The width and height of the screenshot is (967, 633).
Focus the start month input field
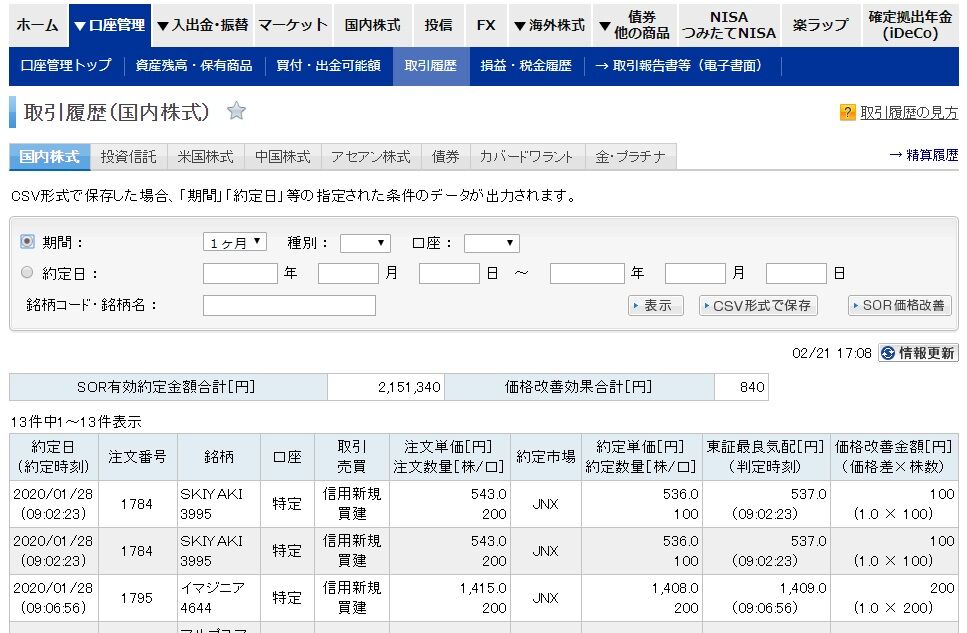click(348, 273)
